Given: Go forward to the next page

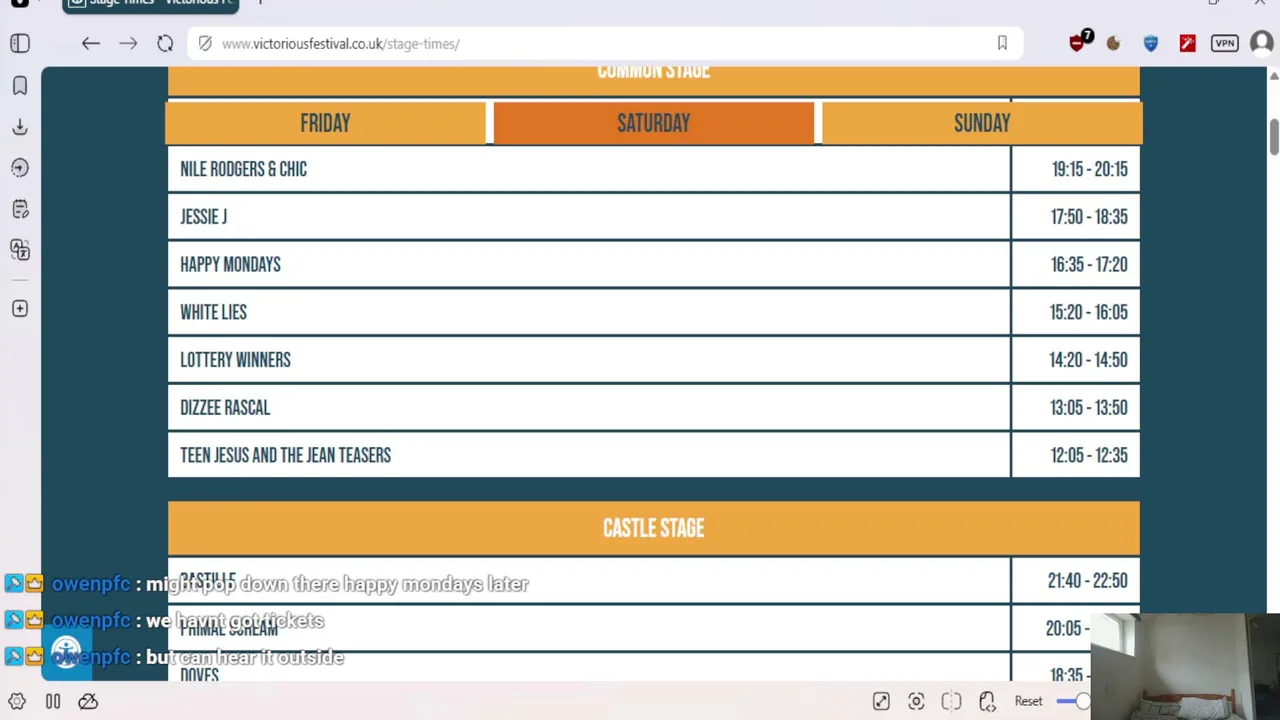Looking at the screenshot, I should pyautogui.click(x=128, y=43).
